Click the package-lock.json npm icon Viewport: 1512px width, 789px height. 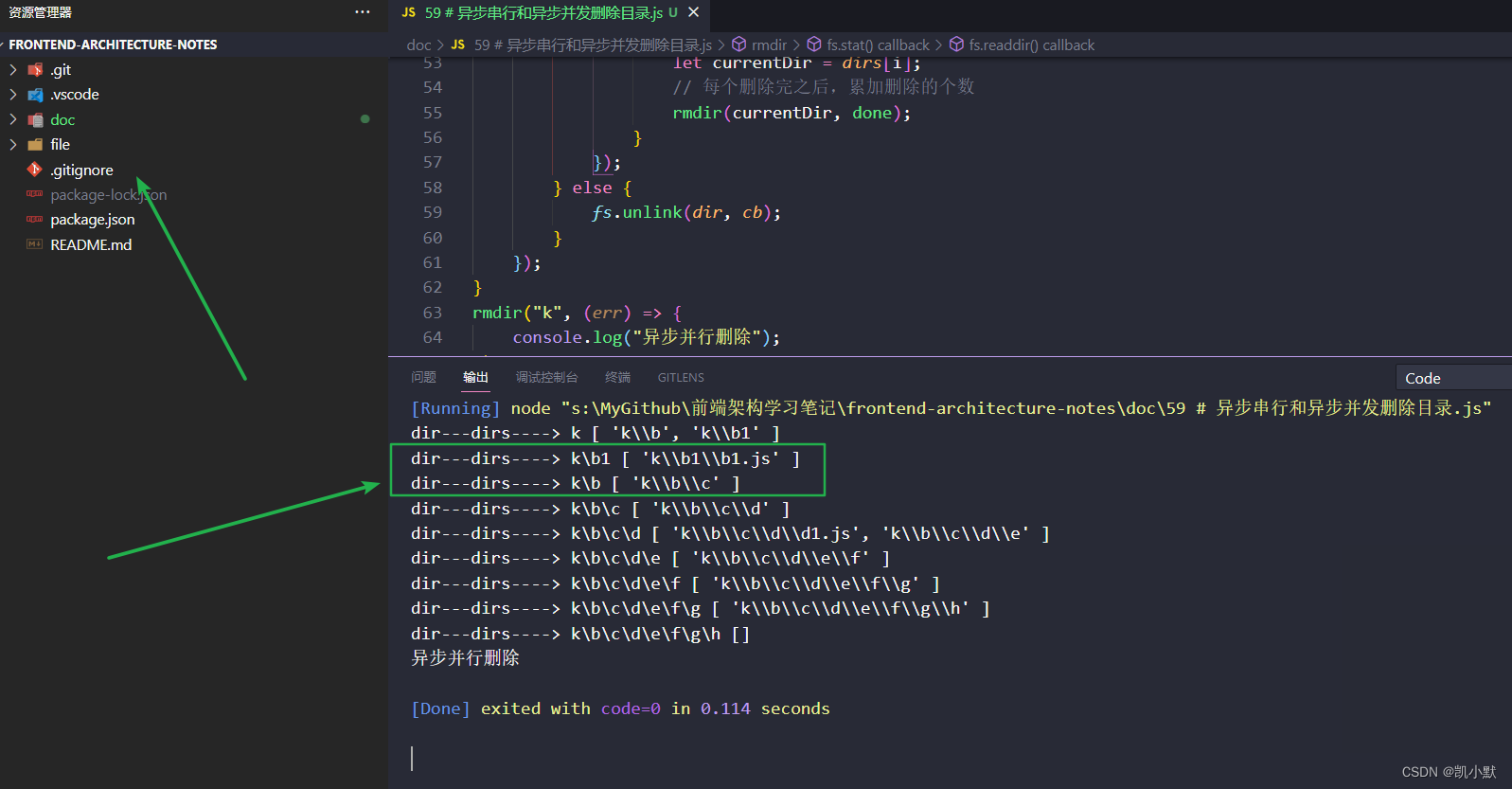35,194
